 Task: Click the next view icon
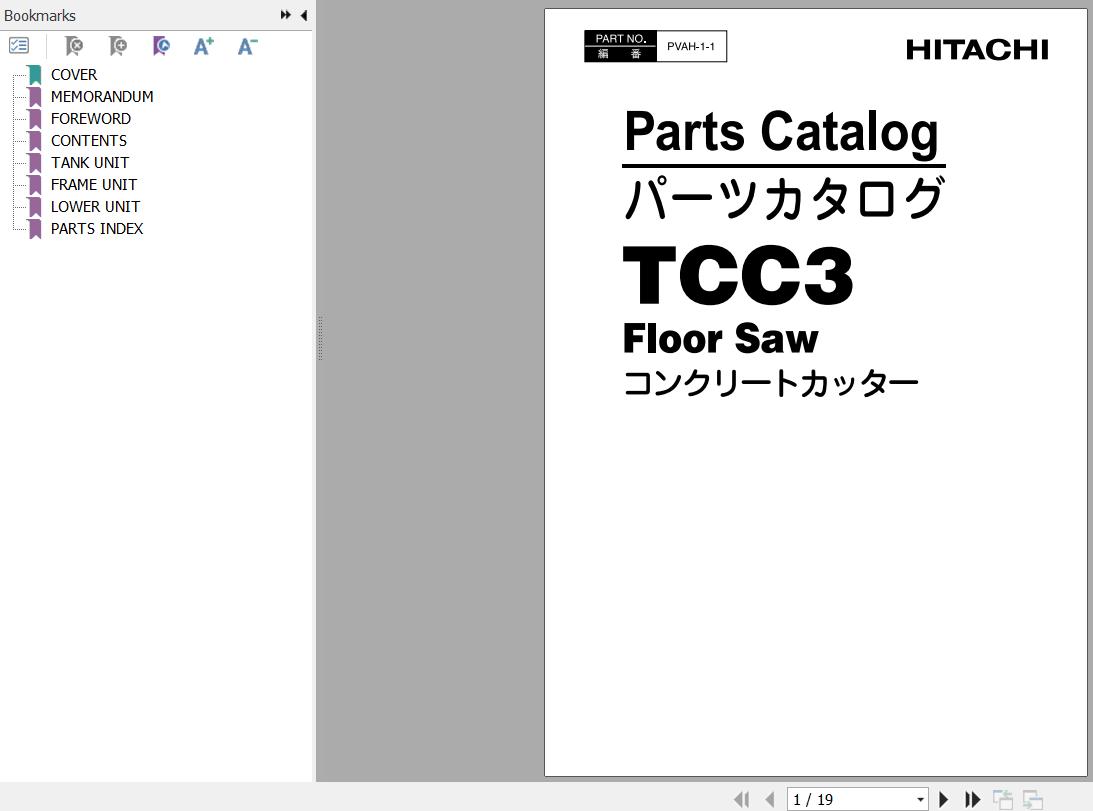pos(1032,799)
